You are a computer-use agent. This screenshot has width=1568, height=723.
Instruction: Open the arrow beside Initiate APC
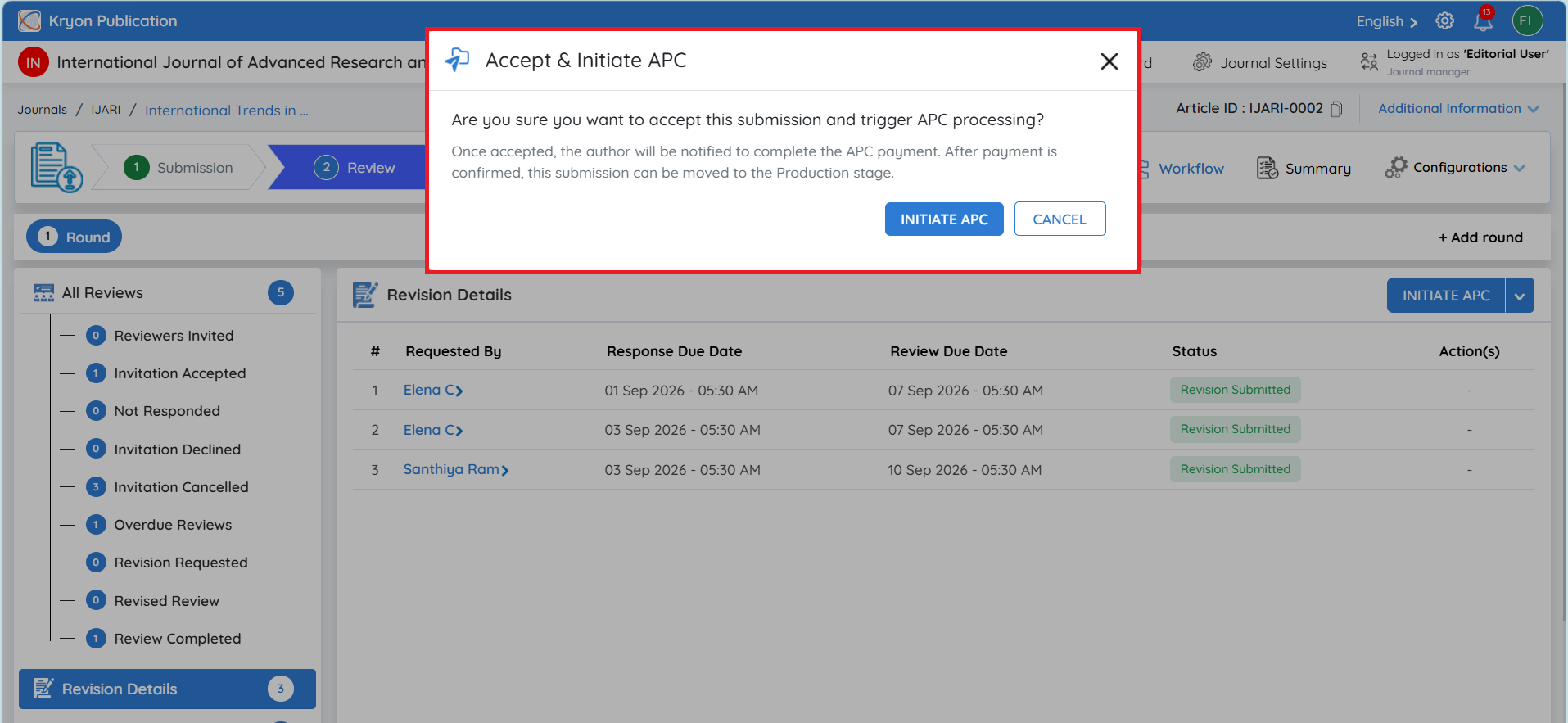tap(1520, 296)
